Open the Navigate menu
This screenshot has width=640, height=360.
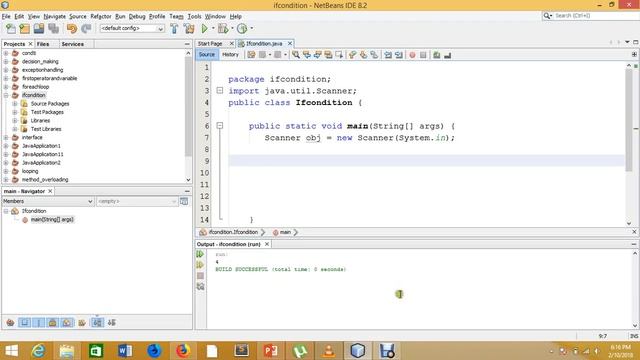(x=55, y=16)
